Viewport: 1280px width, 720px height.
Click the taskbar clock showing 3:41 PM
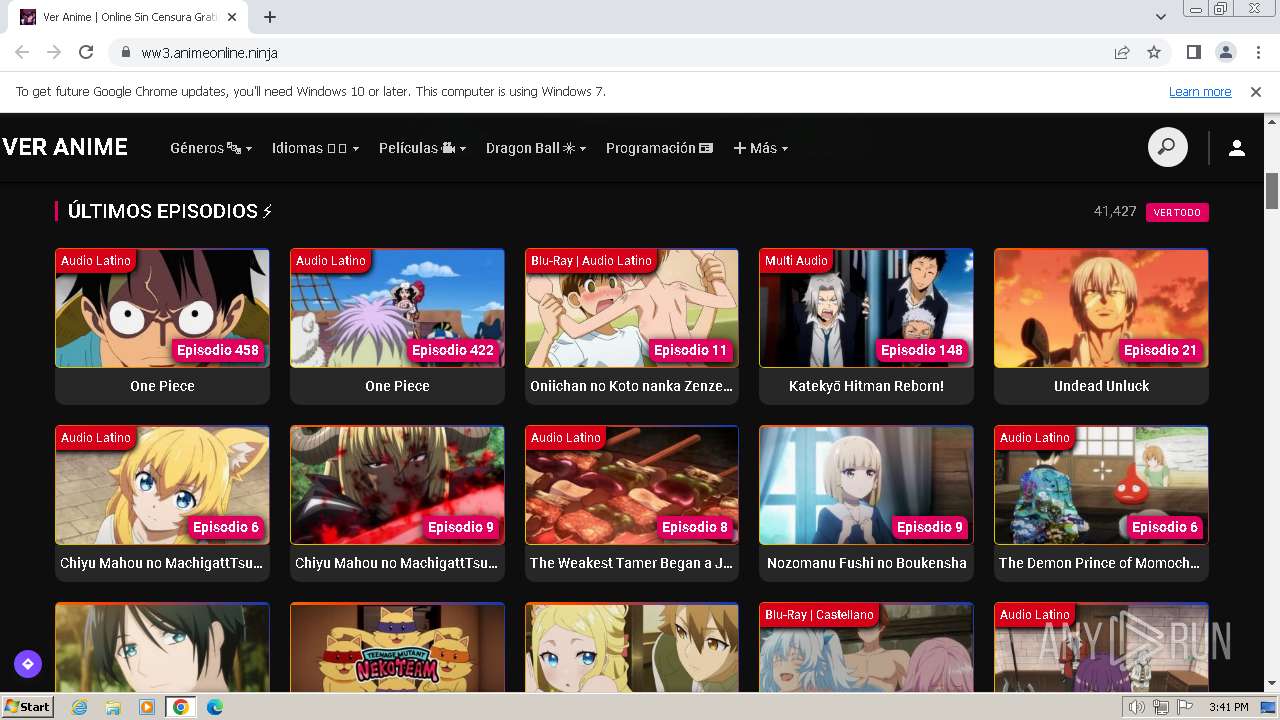click(1228, 707)
